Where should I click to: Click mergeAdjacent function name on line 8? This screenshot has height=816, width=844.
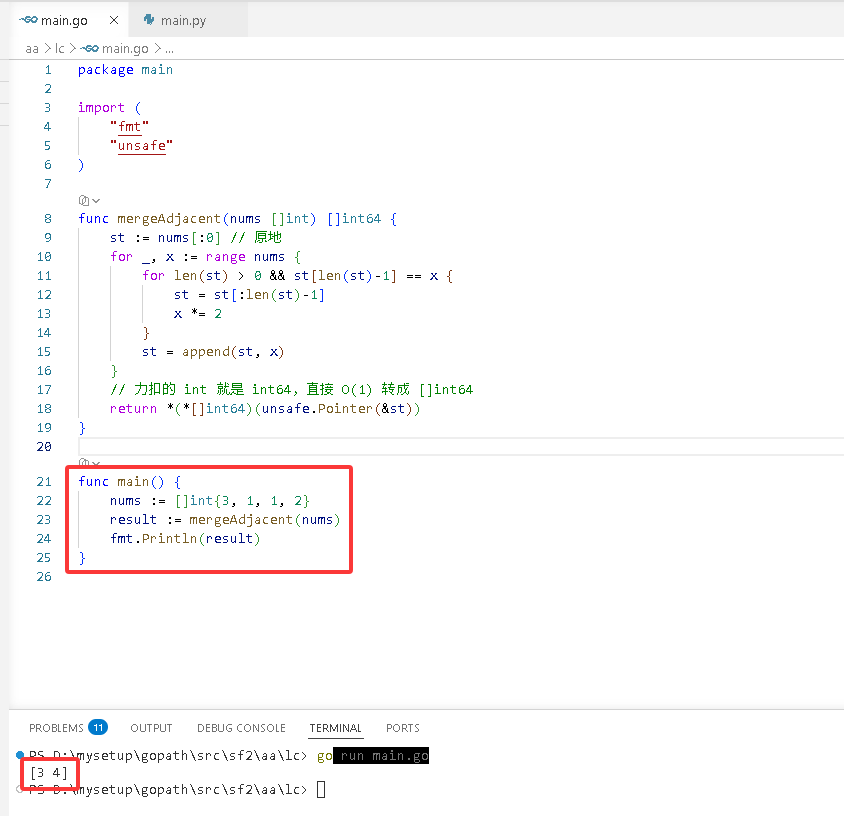click(169, 219)
